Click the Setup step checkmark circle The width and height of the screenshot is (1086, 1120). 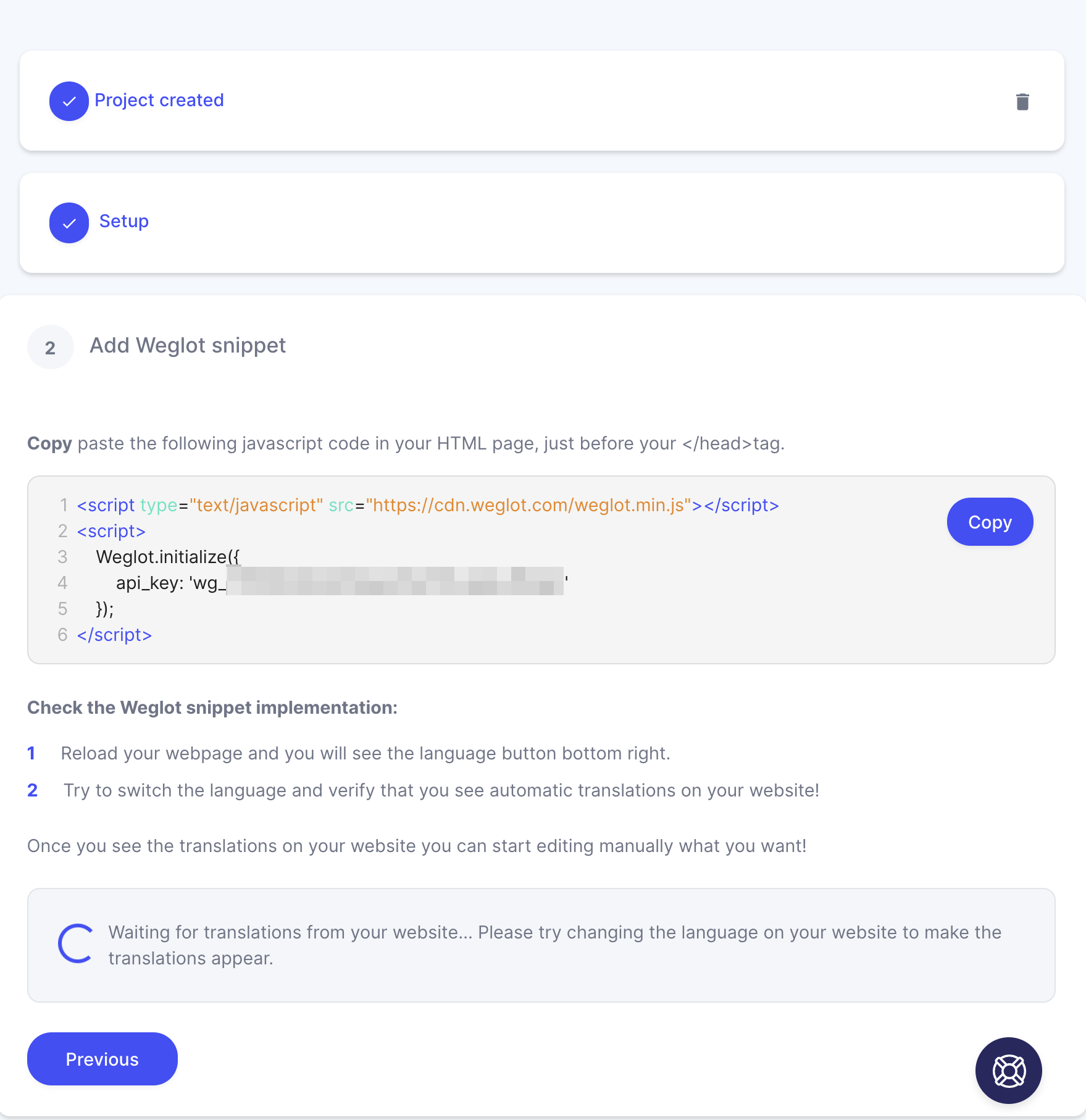point(69,223)
